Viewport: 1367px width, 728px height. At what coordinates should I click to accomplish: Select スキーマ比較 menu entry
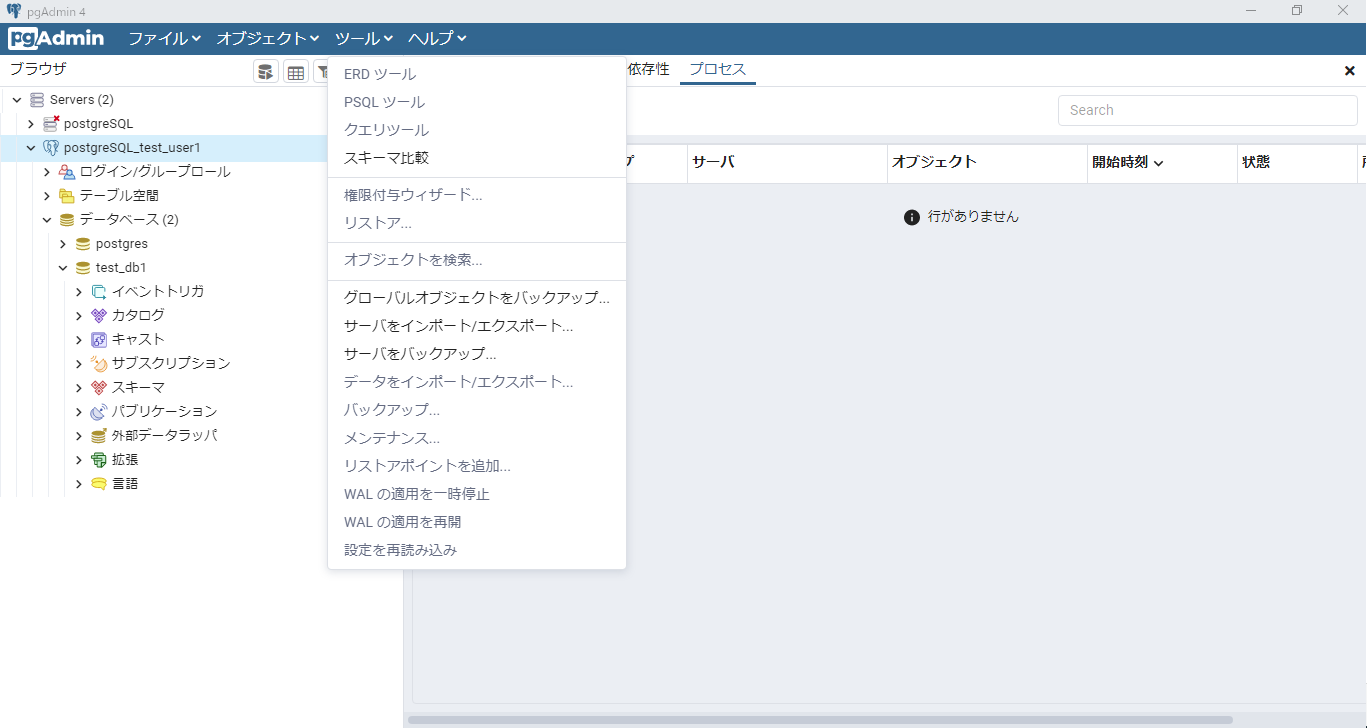point(477,158)
